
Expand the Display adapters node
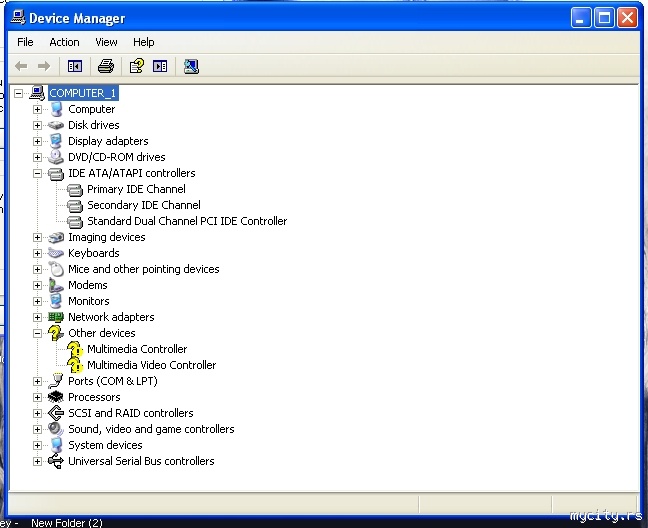tap(37, 141)
